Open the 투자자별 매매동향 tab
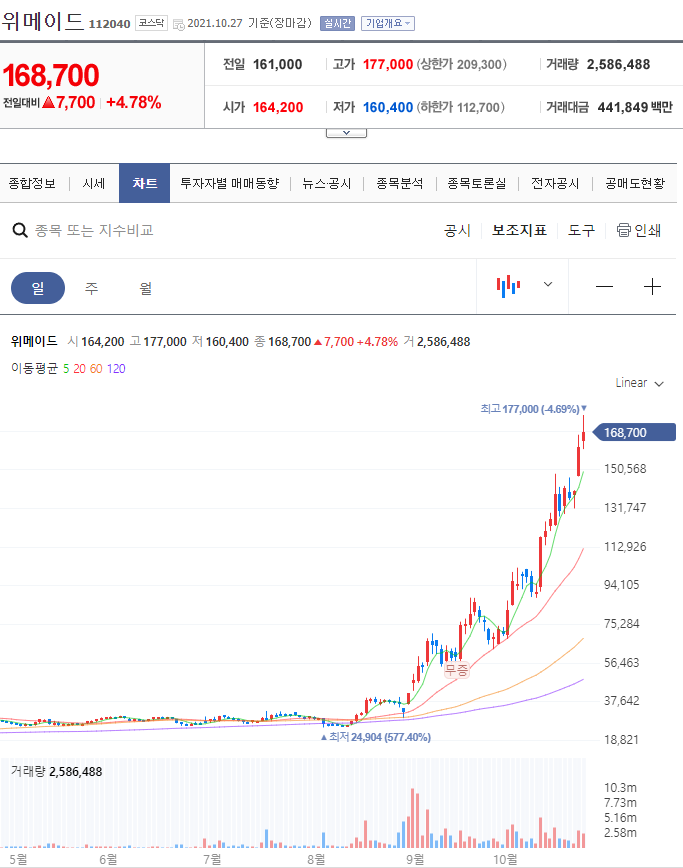 (x=230, y=184)
